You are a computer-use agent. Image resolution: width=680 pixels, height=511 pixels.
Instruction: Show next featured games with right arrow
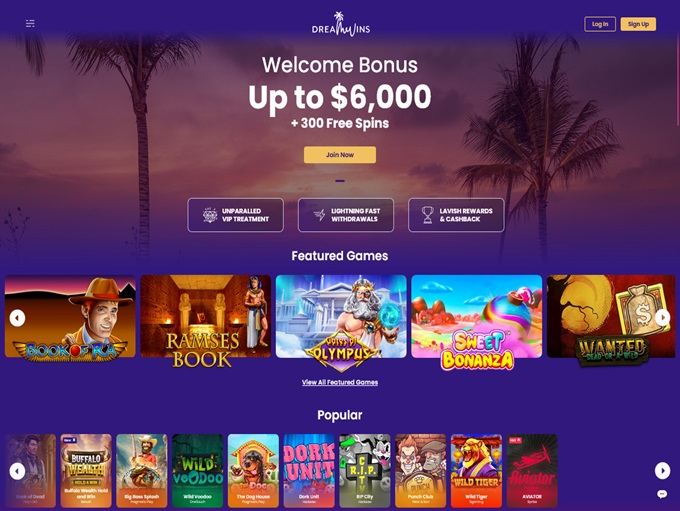pos(662,318)
